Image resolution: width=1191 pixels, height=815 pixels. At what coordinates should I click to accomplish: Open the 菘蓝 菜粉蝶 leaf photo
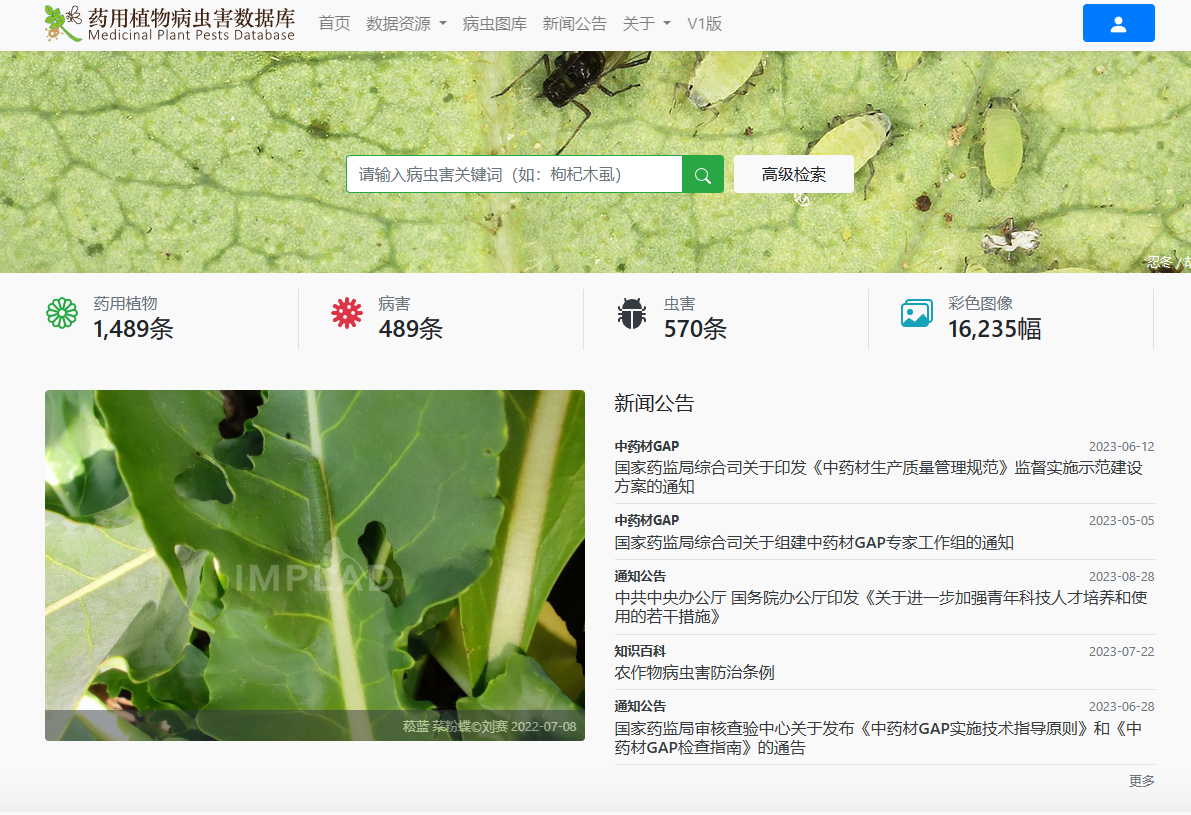pyautogui.click(x=314, y=565)
